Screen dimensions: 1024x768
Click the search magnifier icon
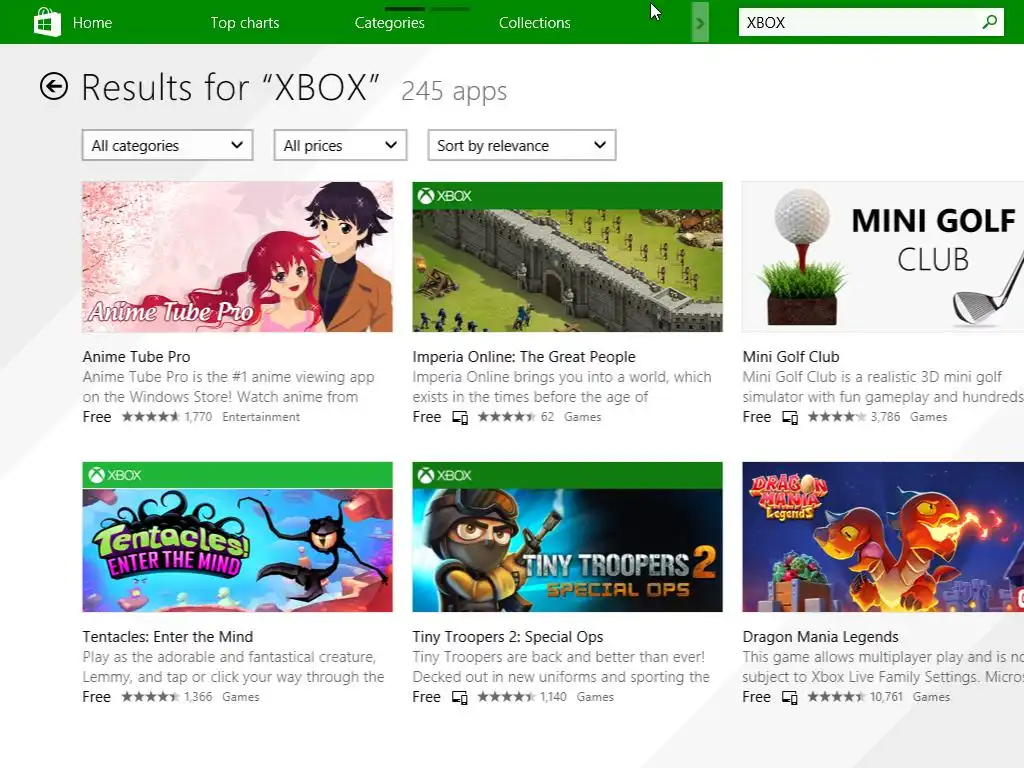pyautogui.click(x=989, y=22)
